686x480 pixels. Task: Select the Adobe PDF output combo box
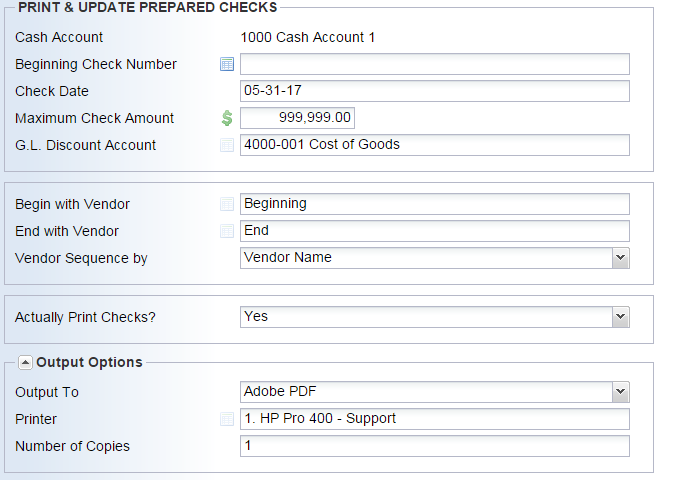(x=435, y=392)
